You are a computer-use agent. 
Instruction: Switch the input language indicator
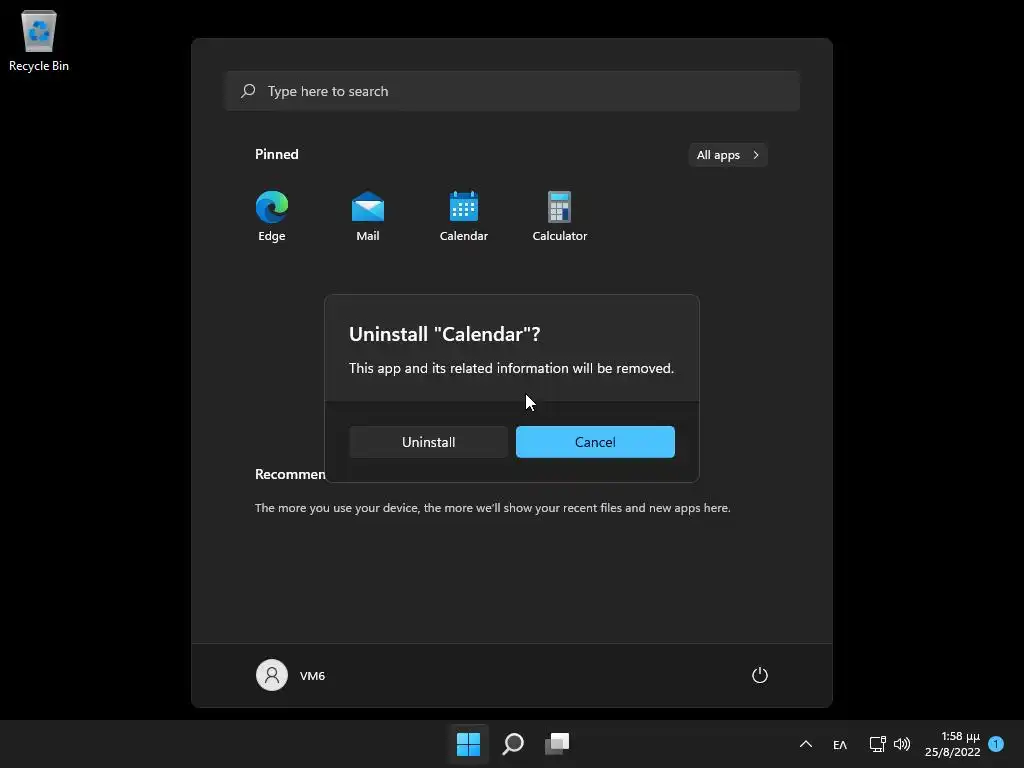pyautogui.click(x=840, y=744)
